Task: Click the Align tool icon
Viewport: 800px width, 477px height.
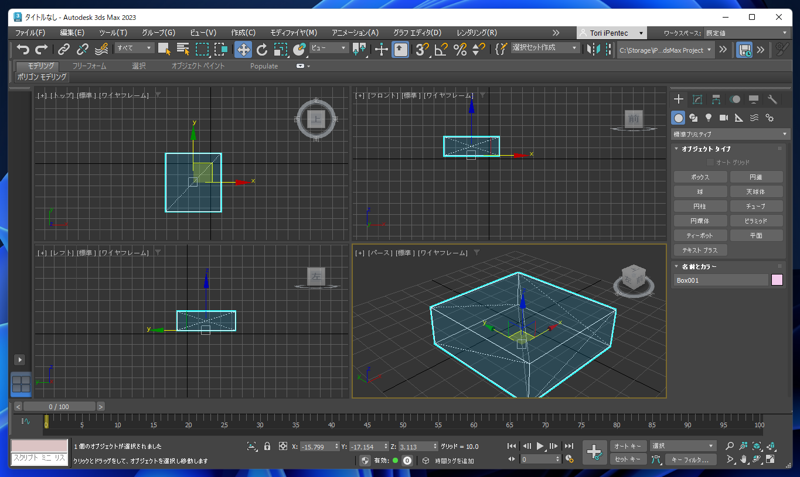Action: (x=608, y=49)
